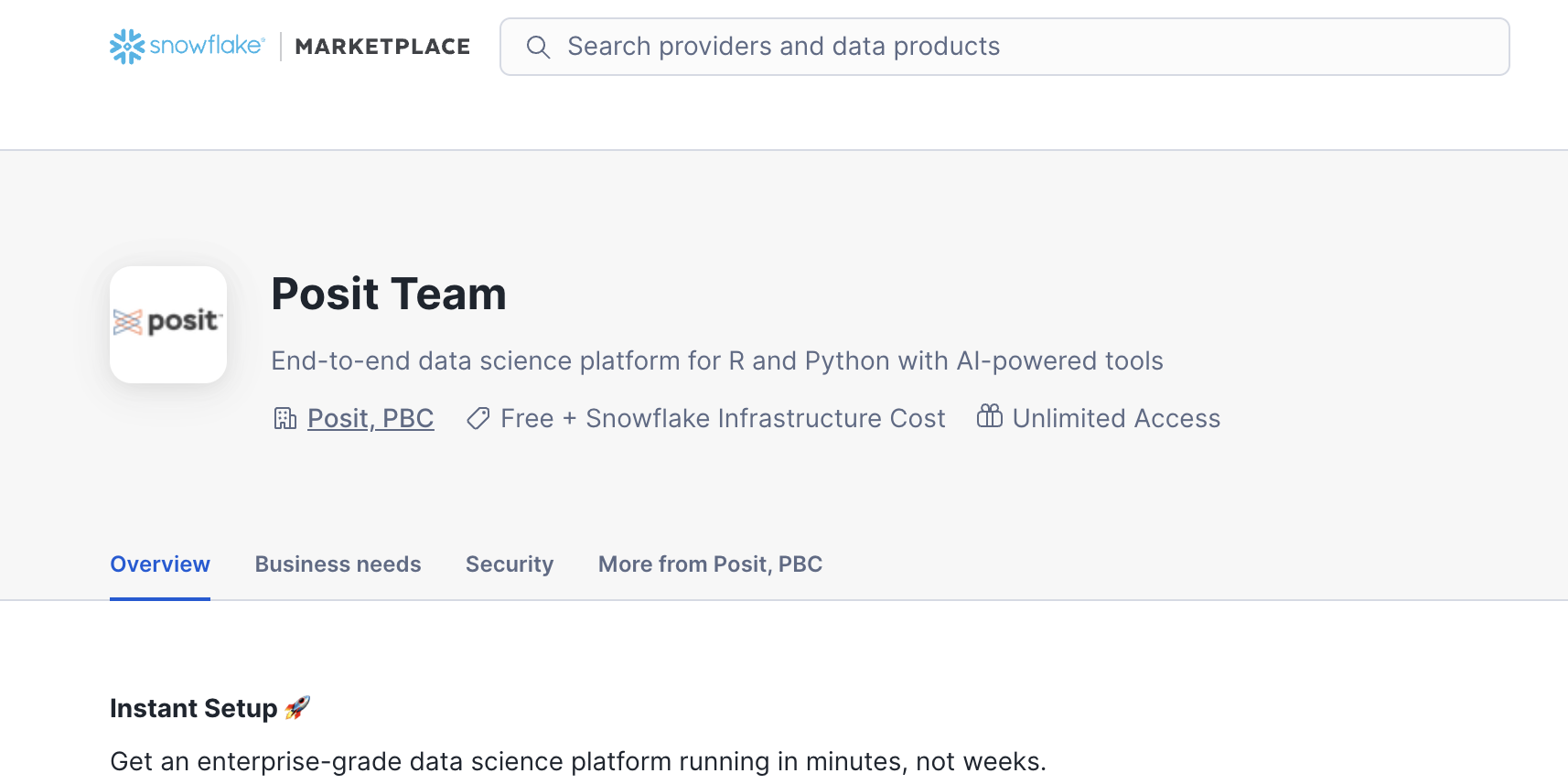Click the End-to-end data science platform tagline

(716, 361)
